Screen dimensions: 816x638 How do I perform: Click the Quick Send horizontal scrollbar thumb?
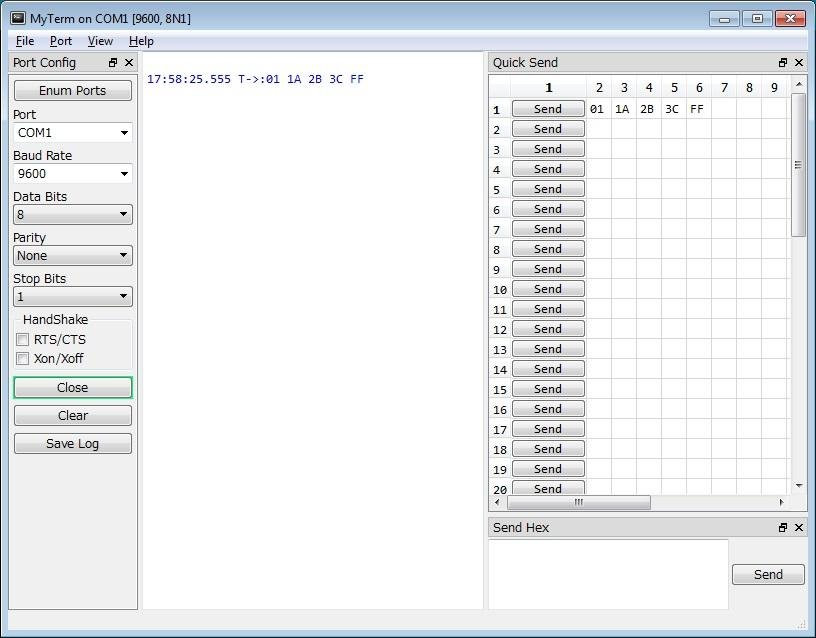(x=579, y=502)
